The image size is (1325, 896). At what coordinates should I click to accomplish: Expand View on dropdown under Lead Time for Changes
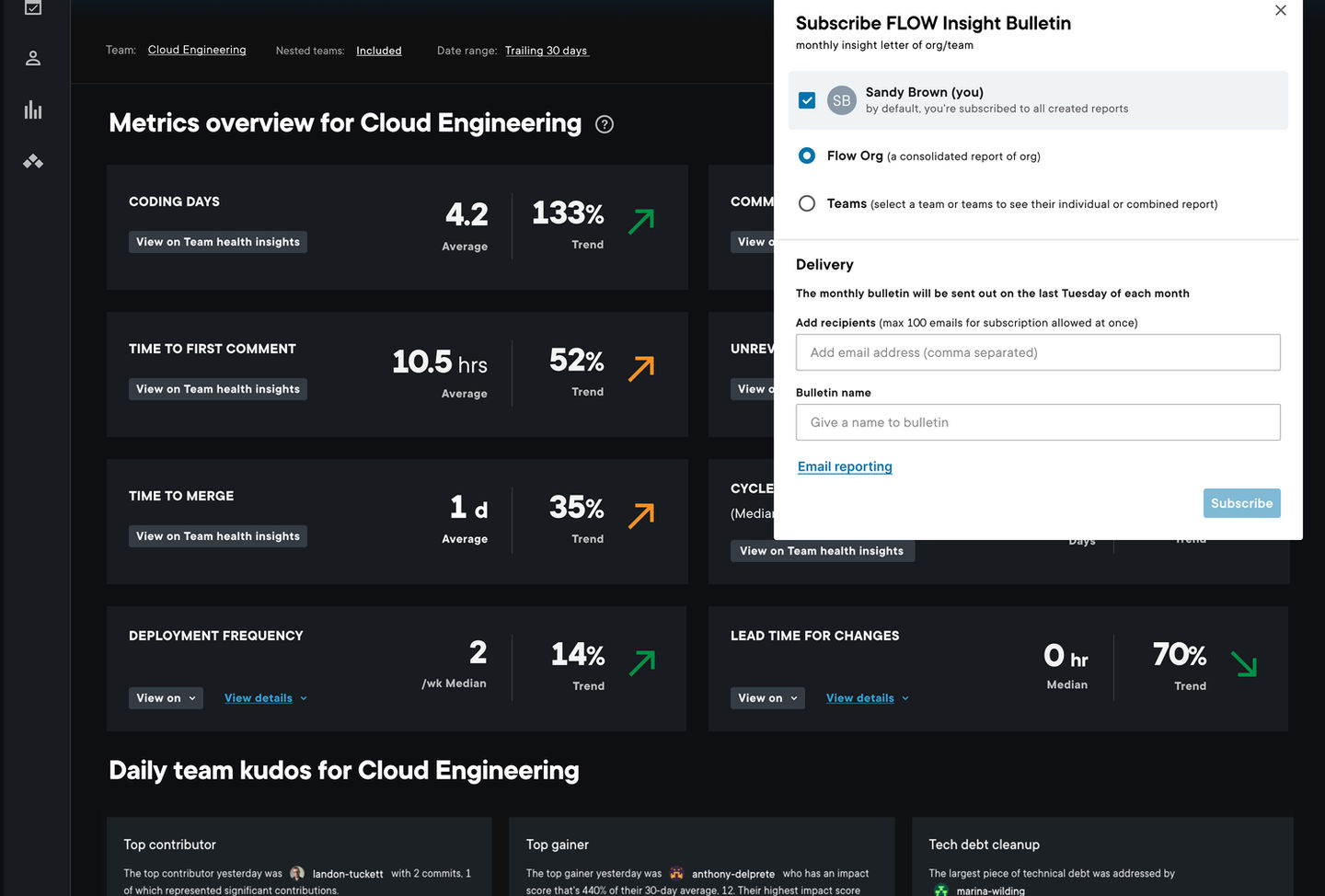(x=767, y=698)
